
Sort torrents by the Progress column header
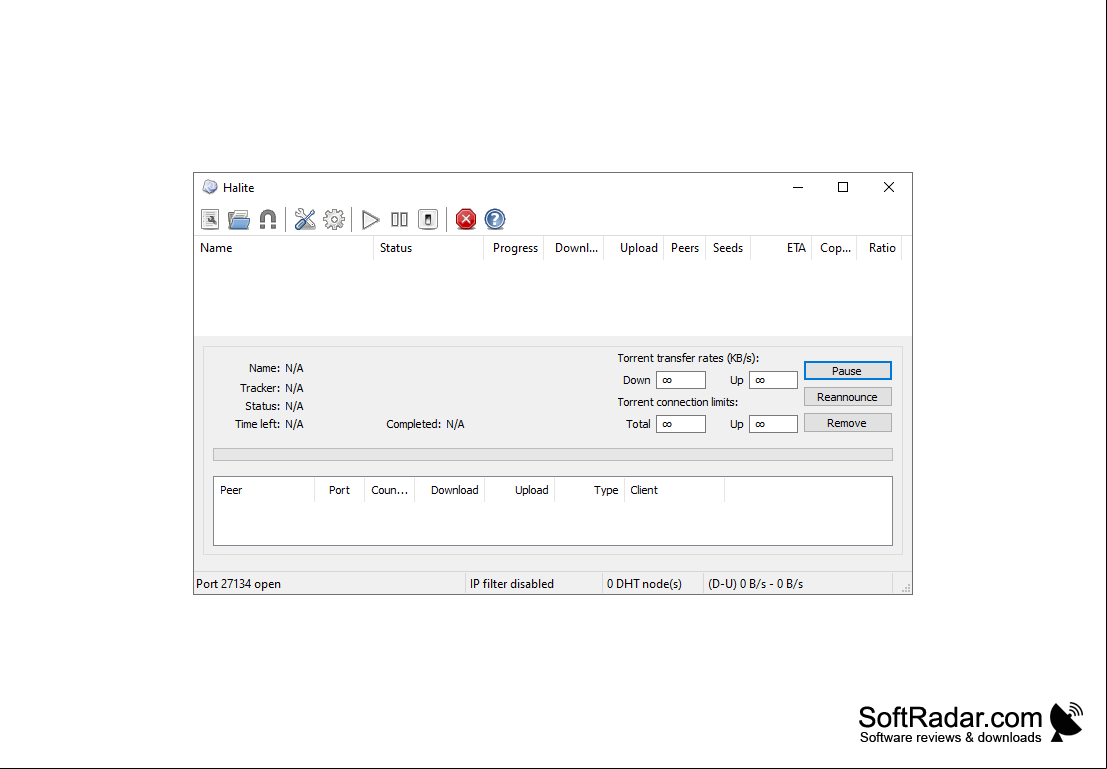point(513,248)
